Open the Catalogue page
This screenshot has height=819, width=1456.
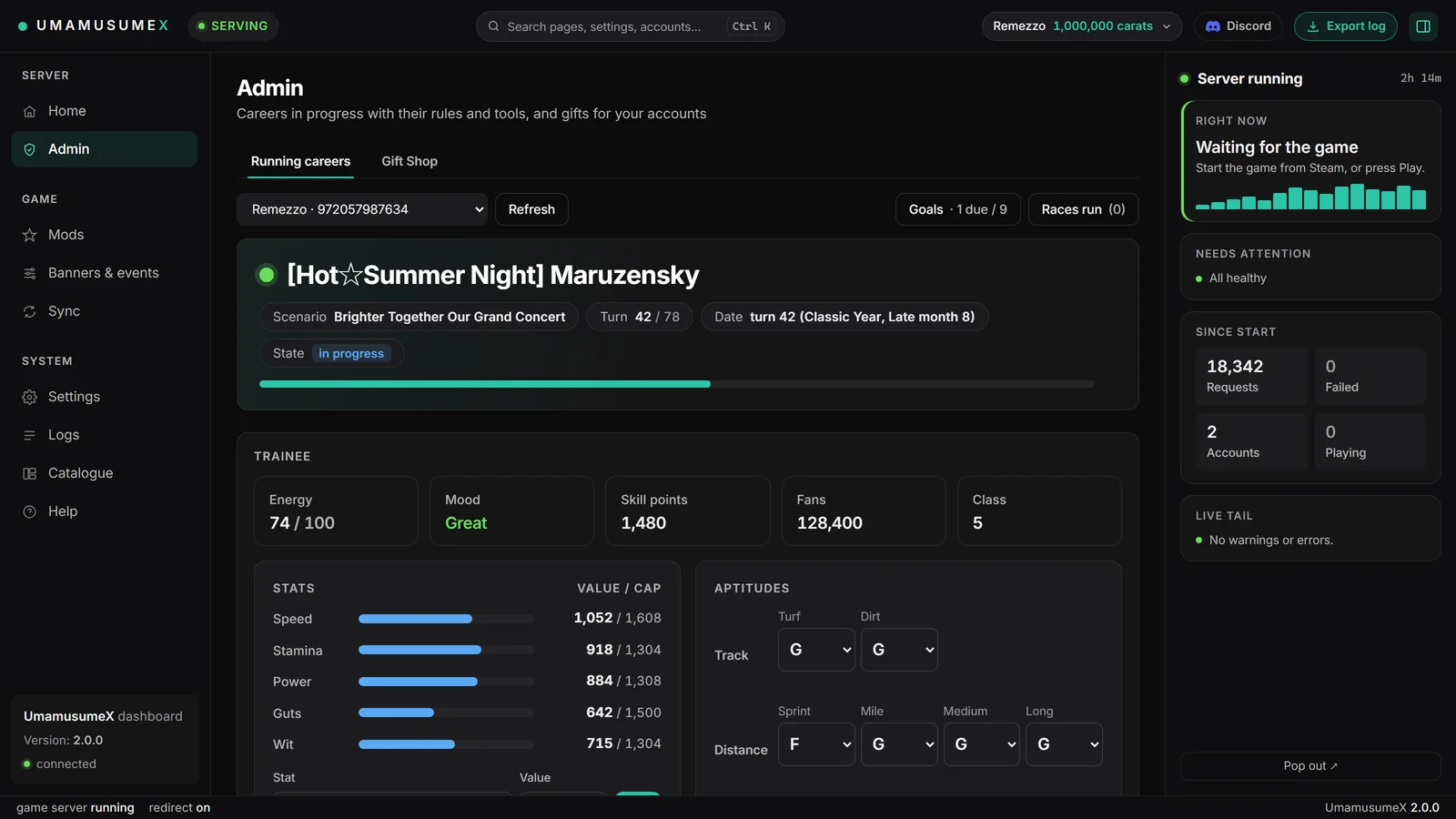pyautogui.click(x=104, y=473)
